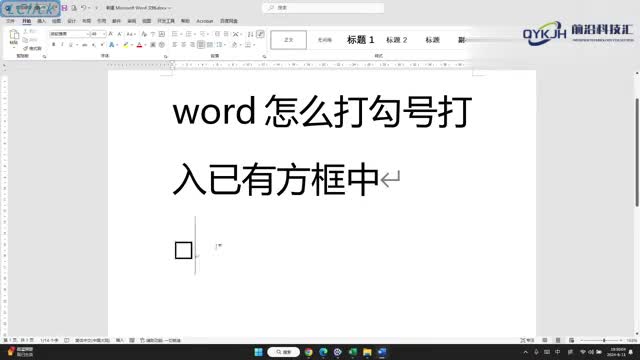Toggle Show/Hide paragraph marks

pos(260,34)
